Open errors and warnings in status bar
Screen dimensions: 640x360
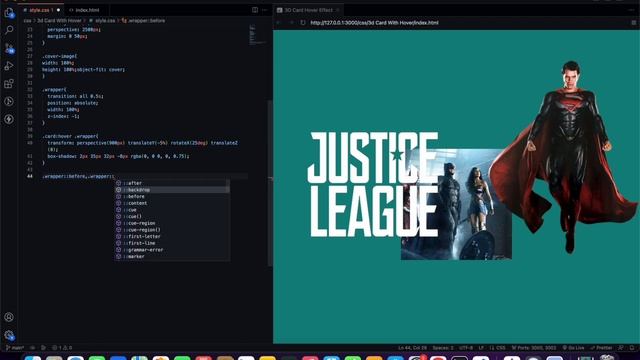[62, 348]
